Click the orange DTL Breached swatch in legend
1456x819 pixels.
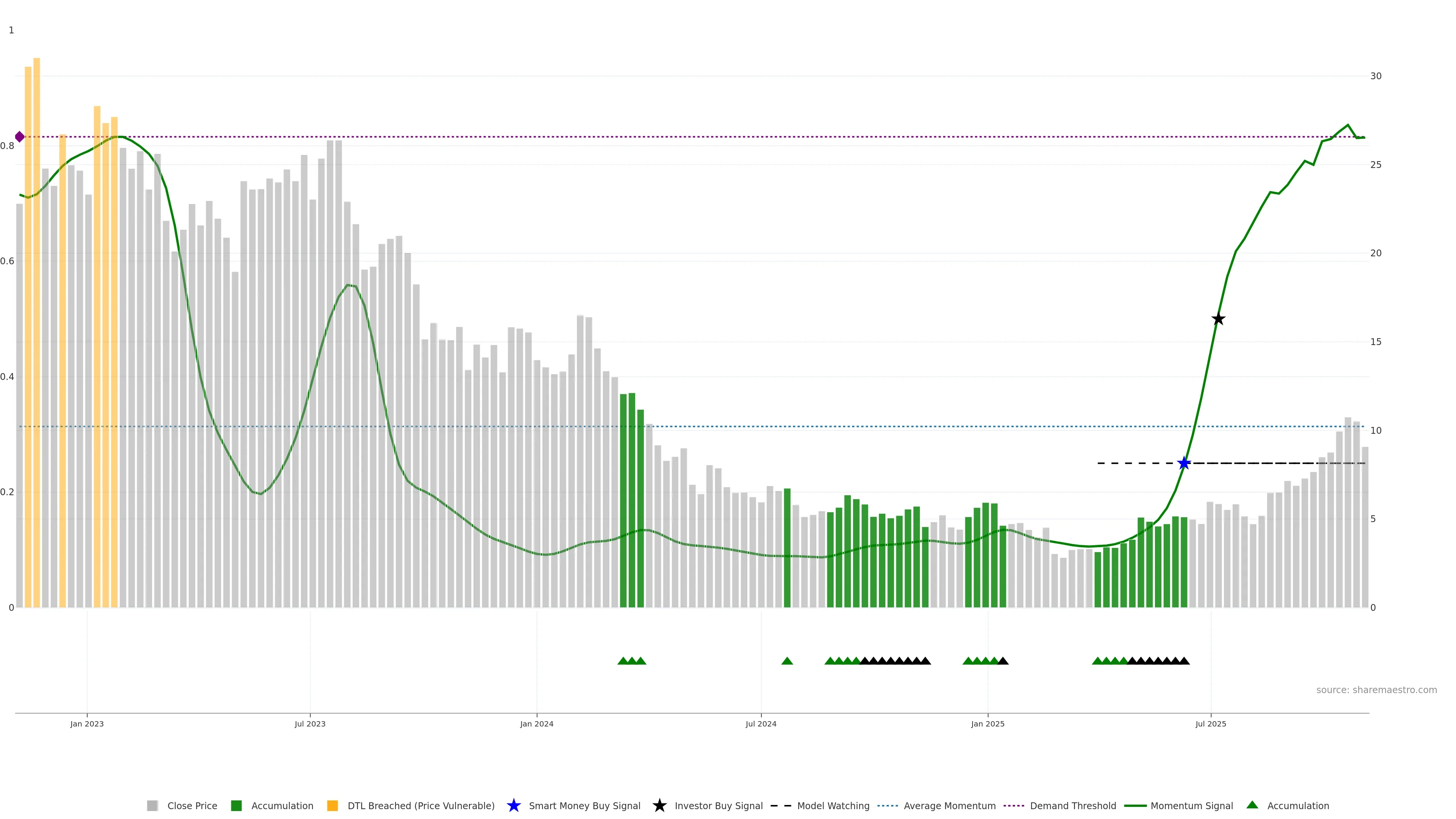point(333,805)
